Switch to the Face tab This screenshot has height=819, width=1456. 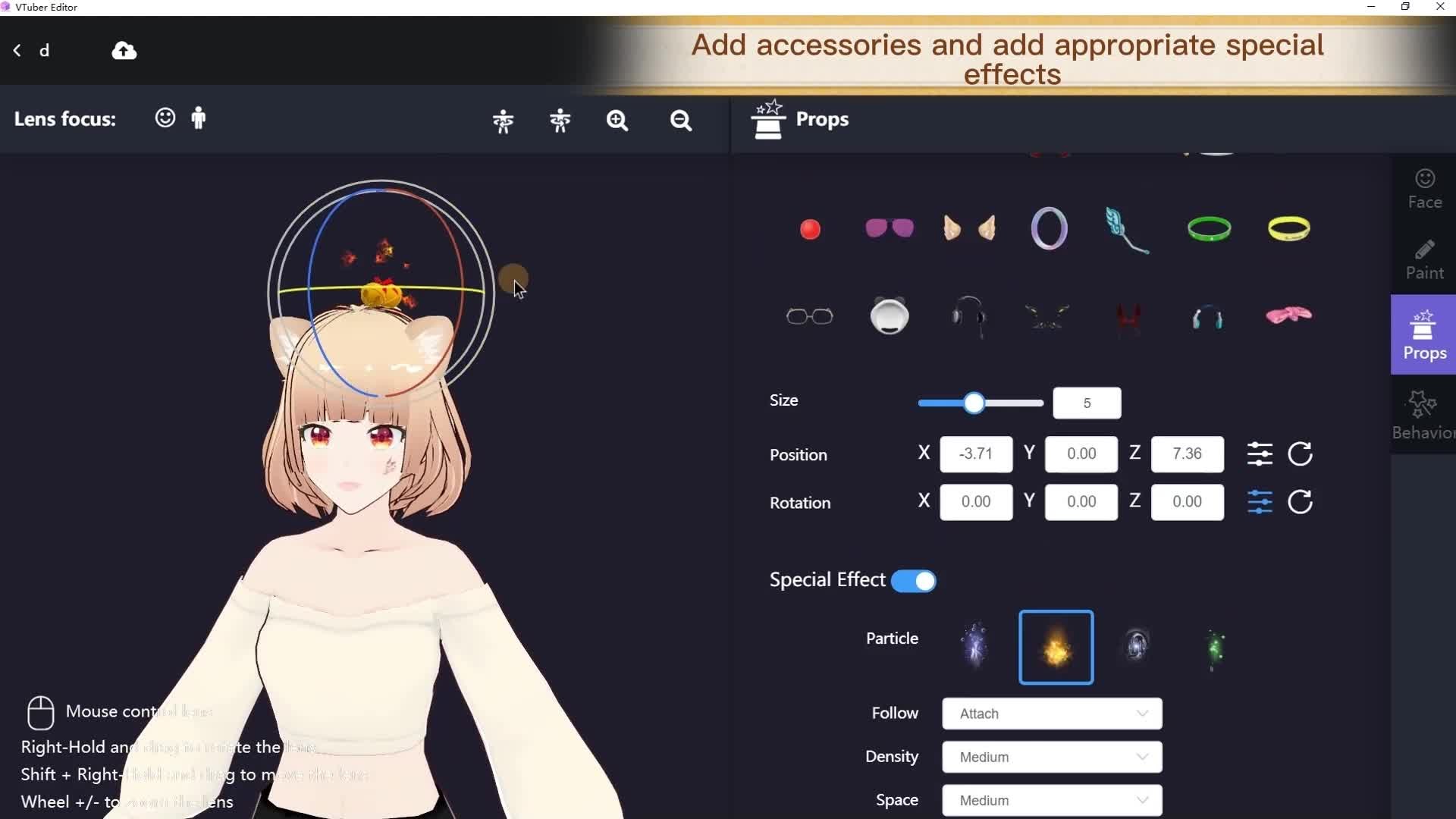(x=1424, y=189)
